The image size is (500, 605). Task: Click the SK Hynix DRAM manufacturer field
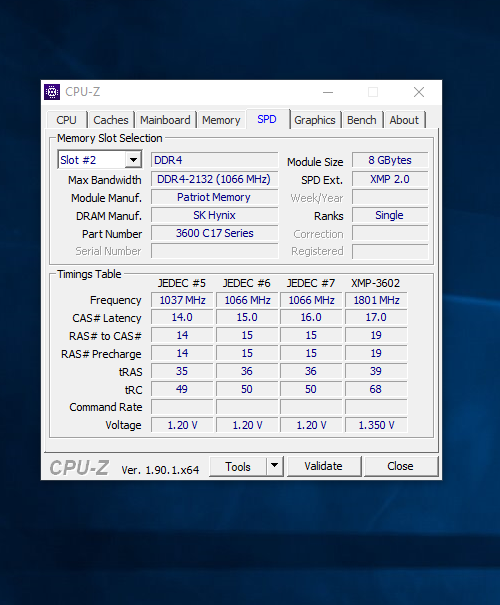click(215, 215)
